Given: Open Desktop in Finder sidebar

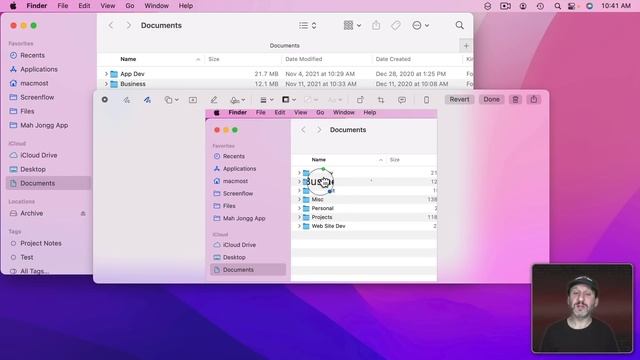Looking at the screenshot, I should (x=33, y=169).
